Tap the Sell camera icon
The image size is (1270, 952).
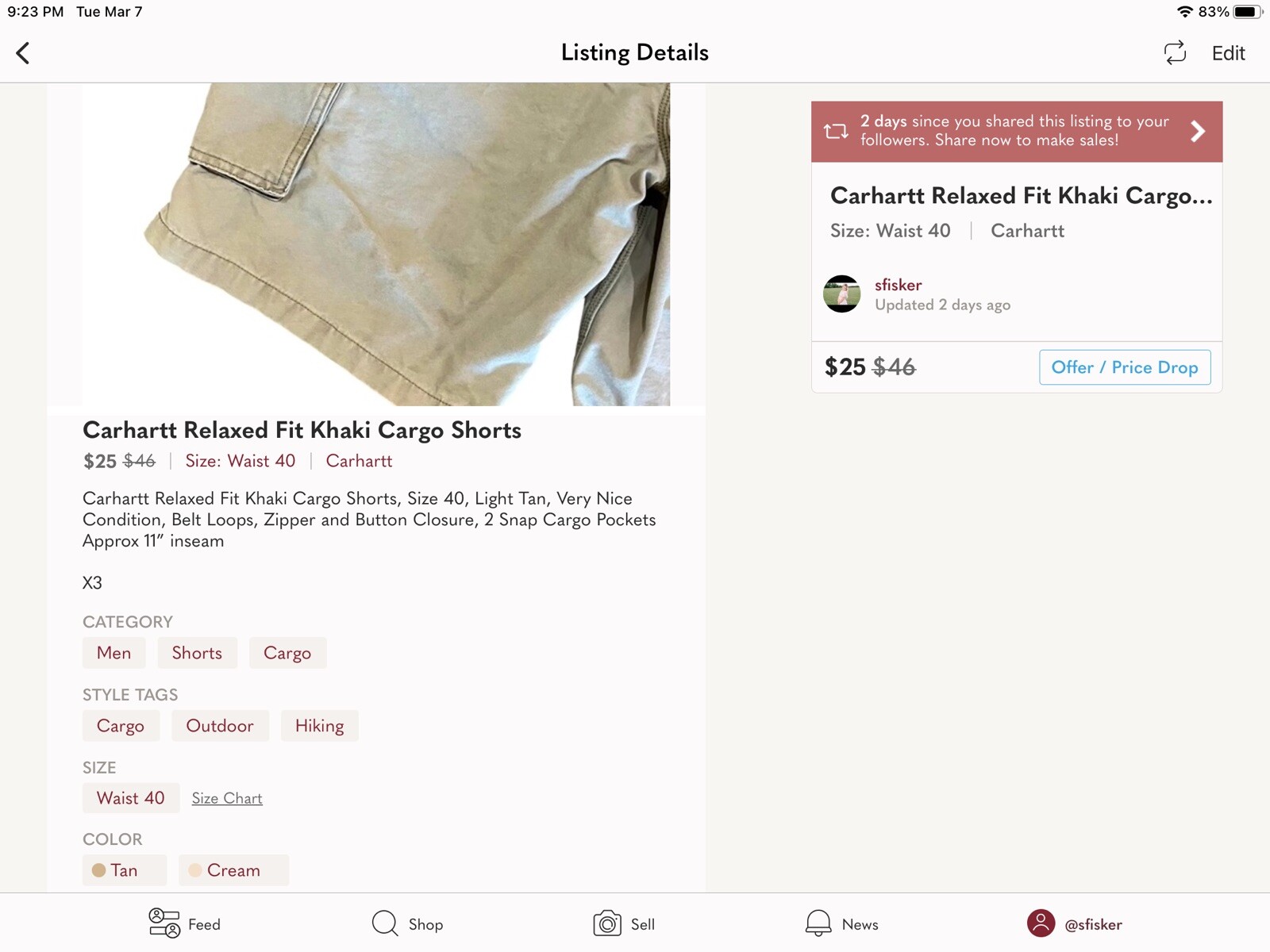point(607,923)
